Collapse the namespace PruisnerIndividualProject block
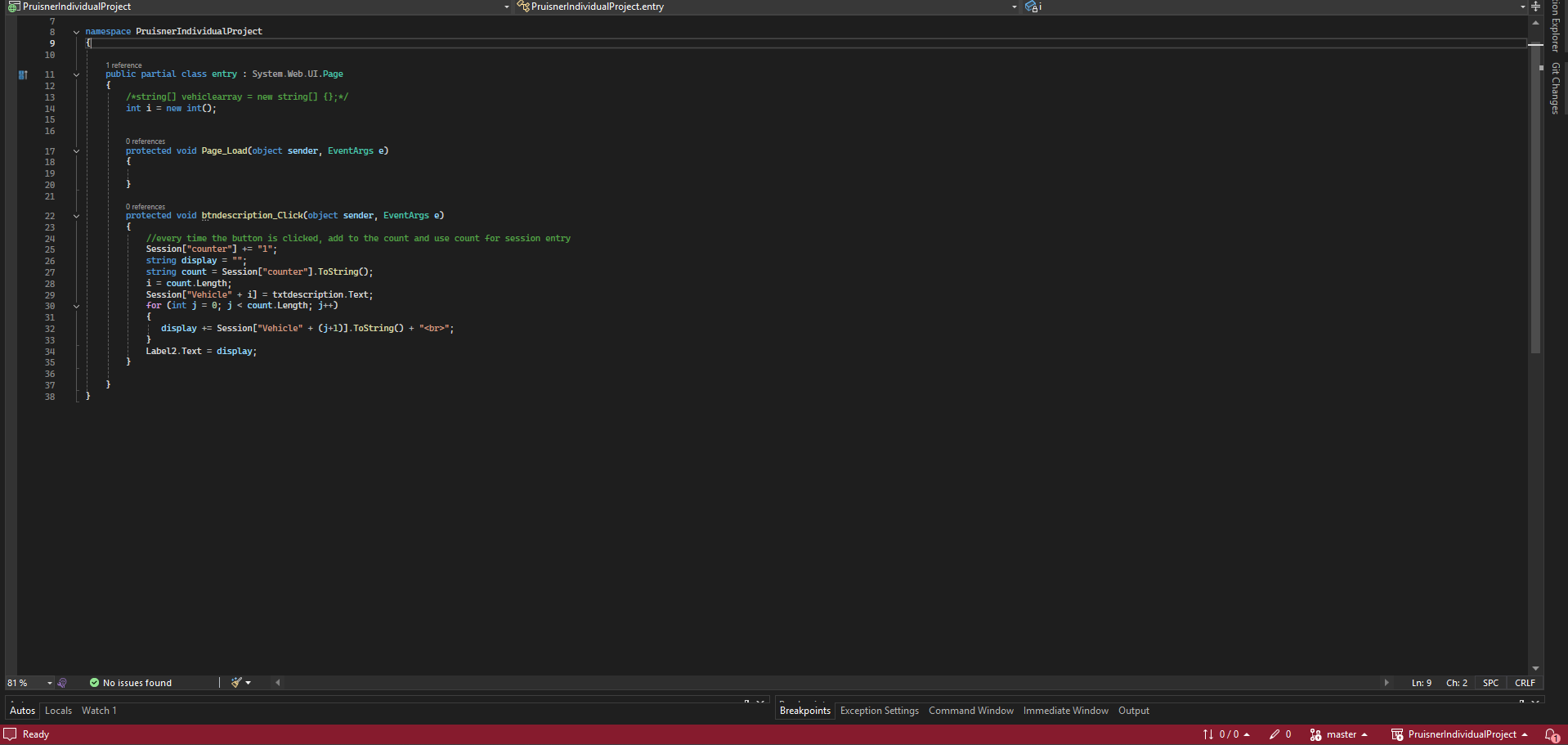This screenshot has height=745, width=1568. 76,32
